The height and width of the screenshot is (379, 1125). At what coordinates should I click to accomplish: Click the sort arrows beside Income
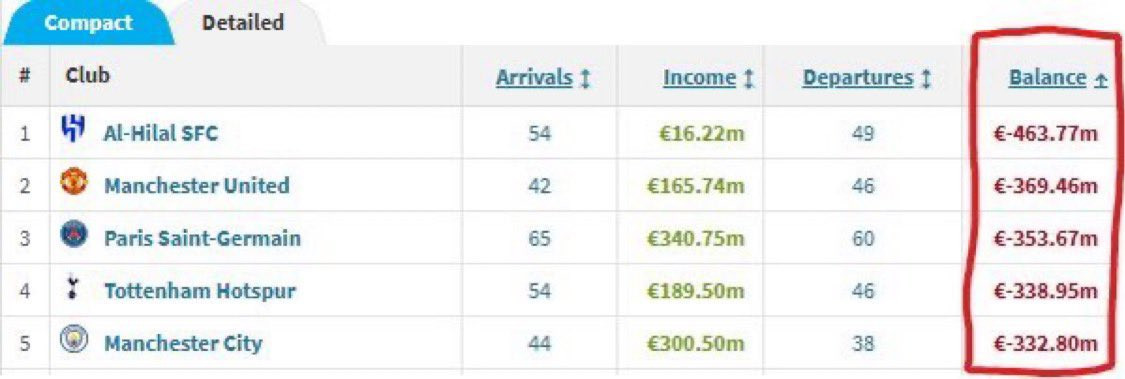point(748,78)
